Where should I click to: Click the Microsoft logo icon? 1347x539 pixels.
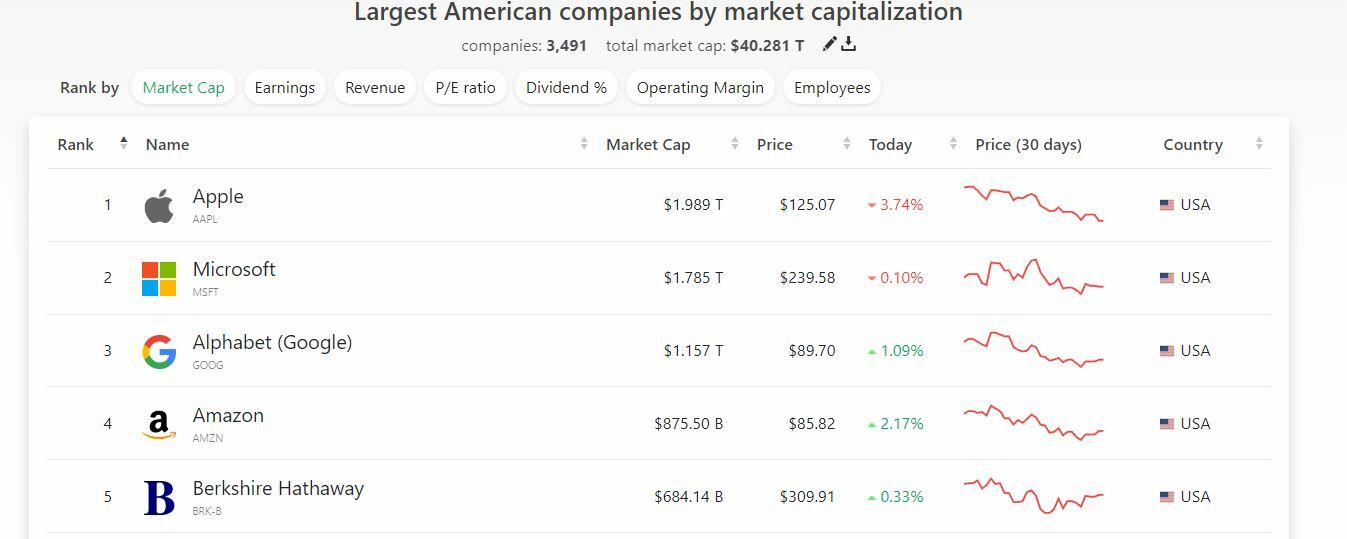(x=159, y=279)
